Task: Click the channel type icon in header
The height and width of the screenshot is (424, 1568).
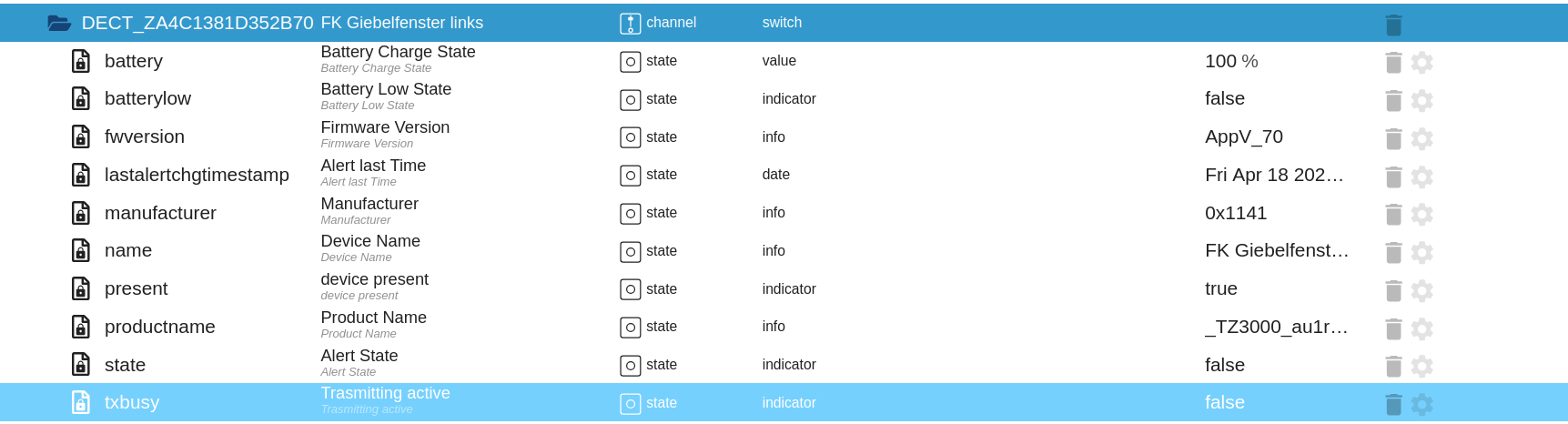Action: (630, 24)
